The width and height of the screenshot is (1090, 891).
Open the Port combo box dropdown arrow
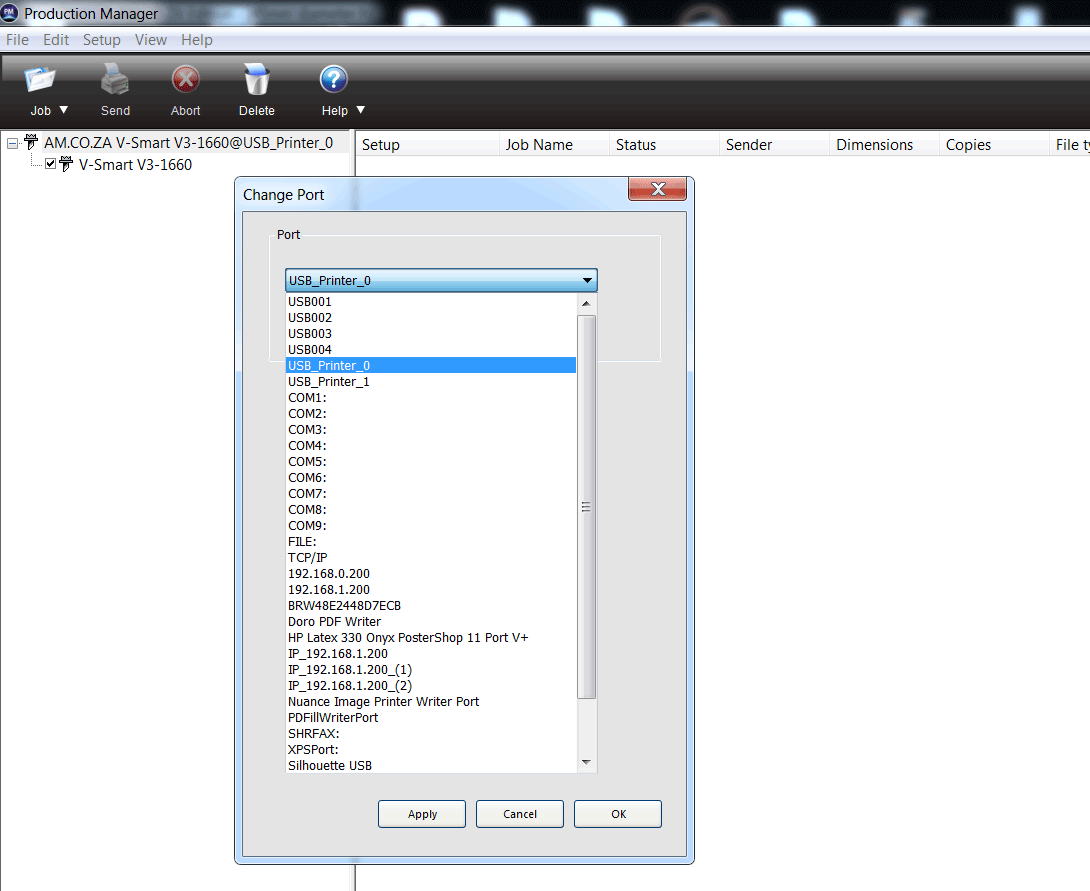pyautogui.click(x=588, y=281)
